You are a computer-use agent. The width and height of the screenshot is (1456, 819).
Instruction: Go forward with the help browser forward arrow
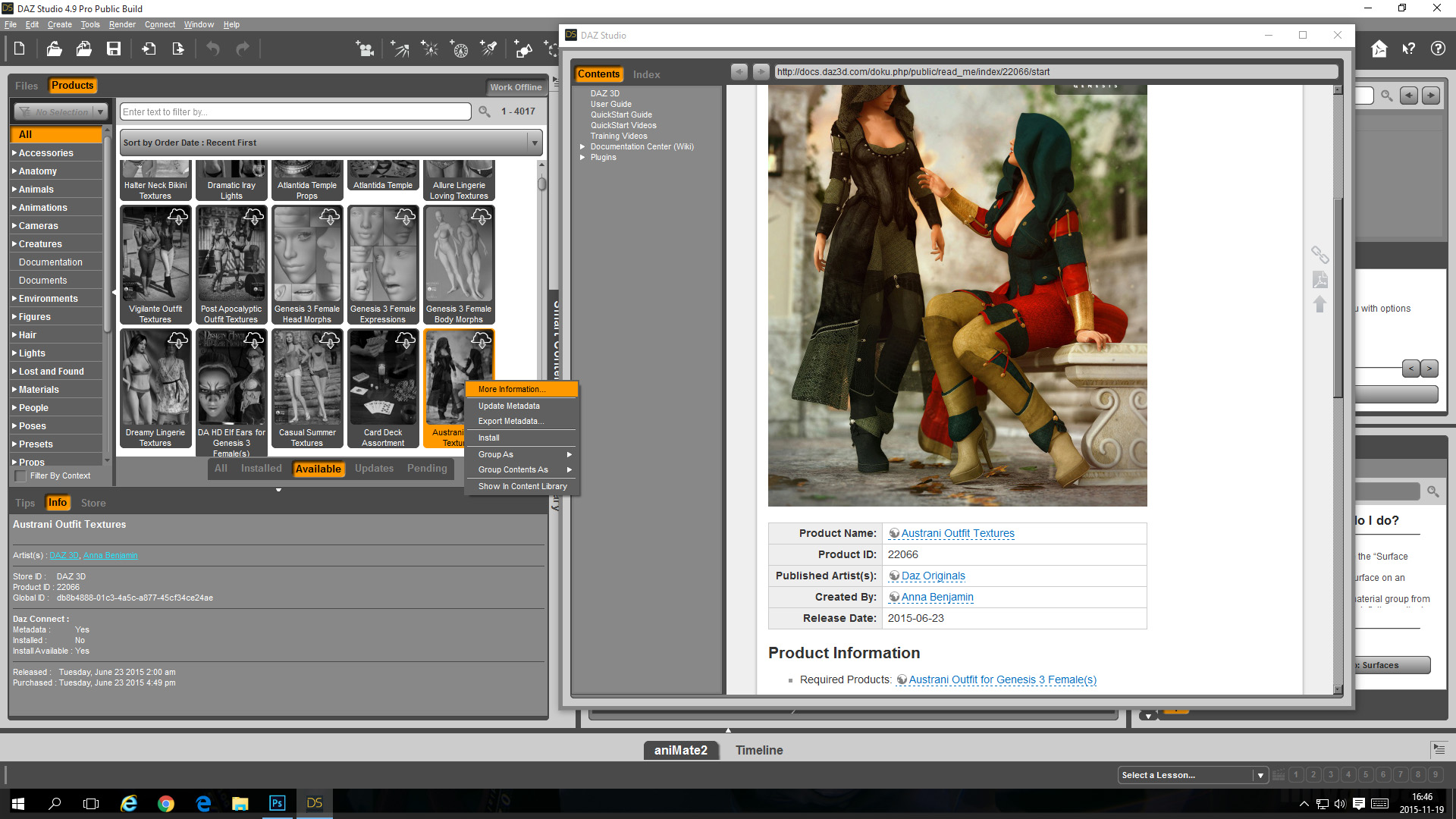pyautogui.click(x=761, y=72)
